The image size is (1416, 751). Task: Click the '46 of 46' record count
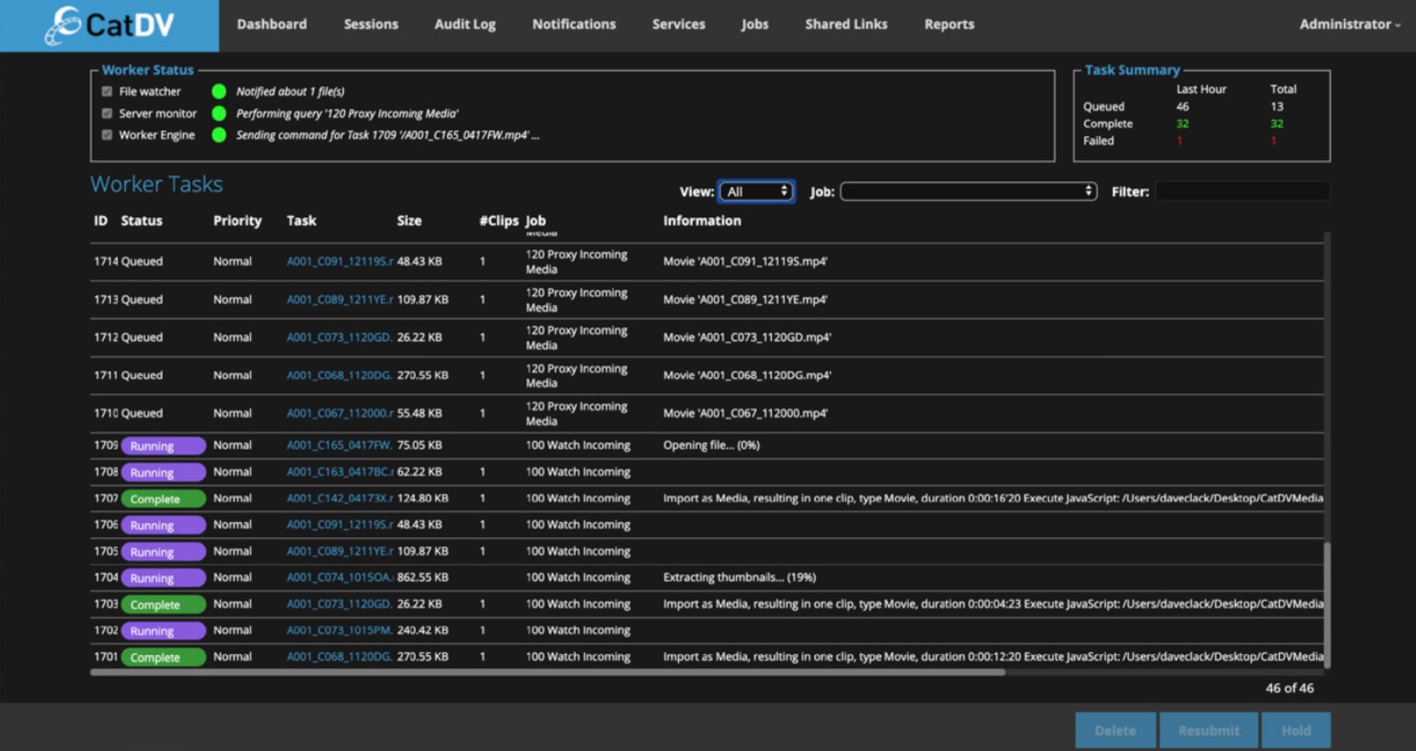[x=1289, y=688]
